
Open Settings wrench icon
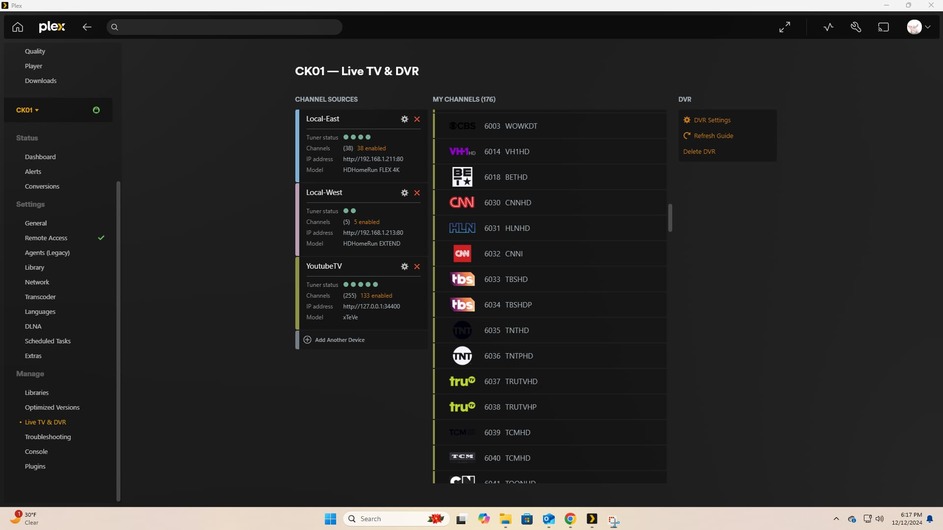click(856, 27)
